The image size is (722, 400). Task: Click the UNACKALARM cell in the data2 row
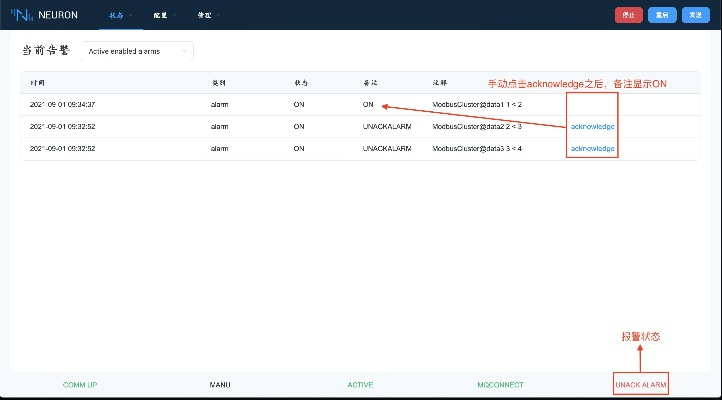(x=387, y=127)
